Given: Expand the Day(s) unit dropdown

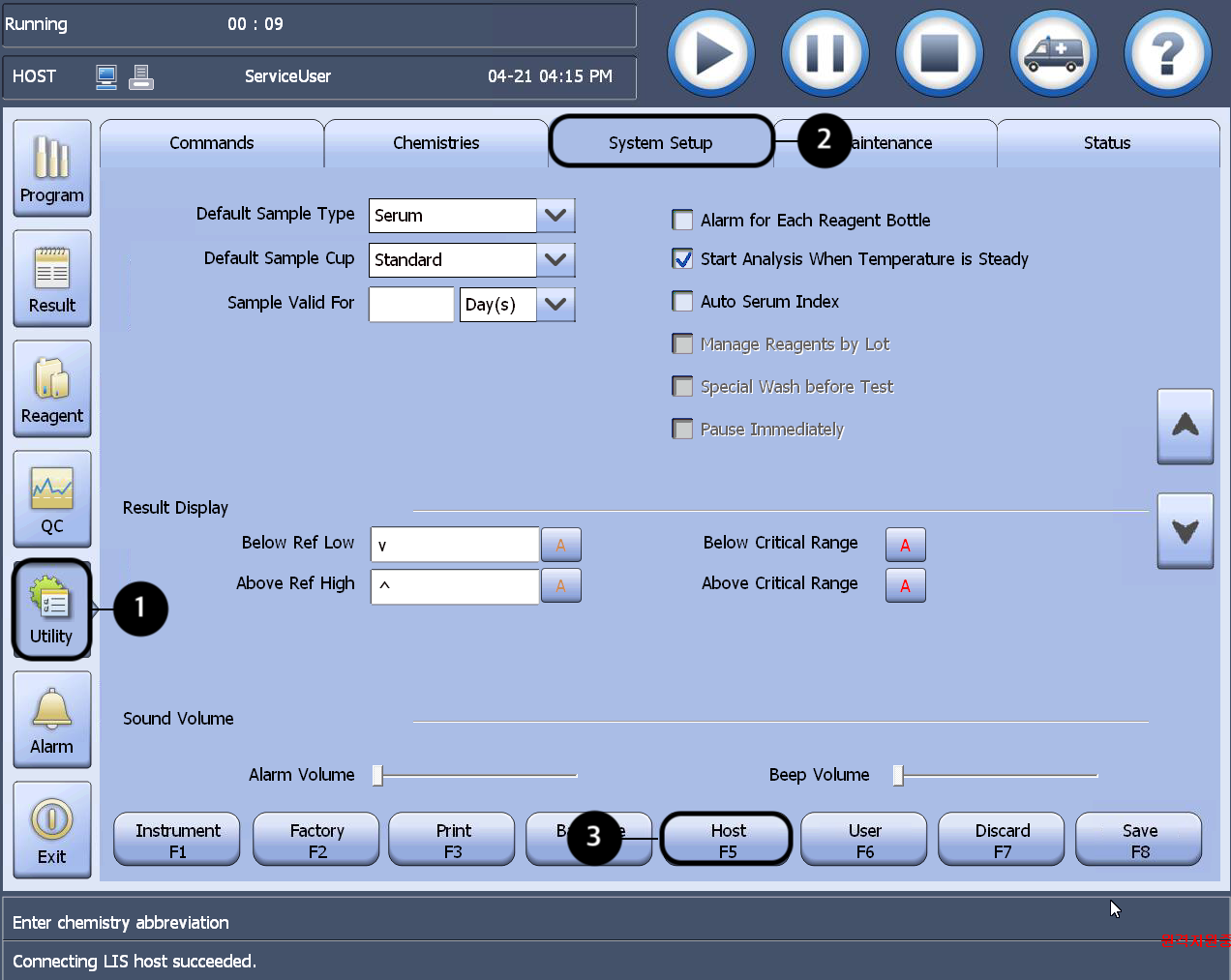Looking at the screenshot, I should (555, 305).
